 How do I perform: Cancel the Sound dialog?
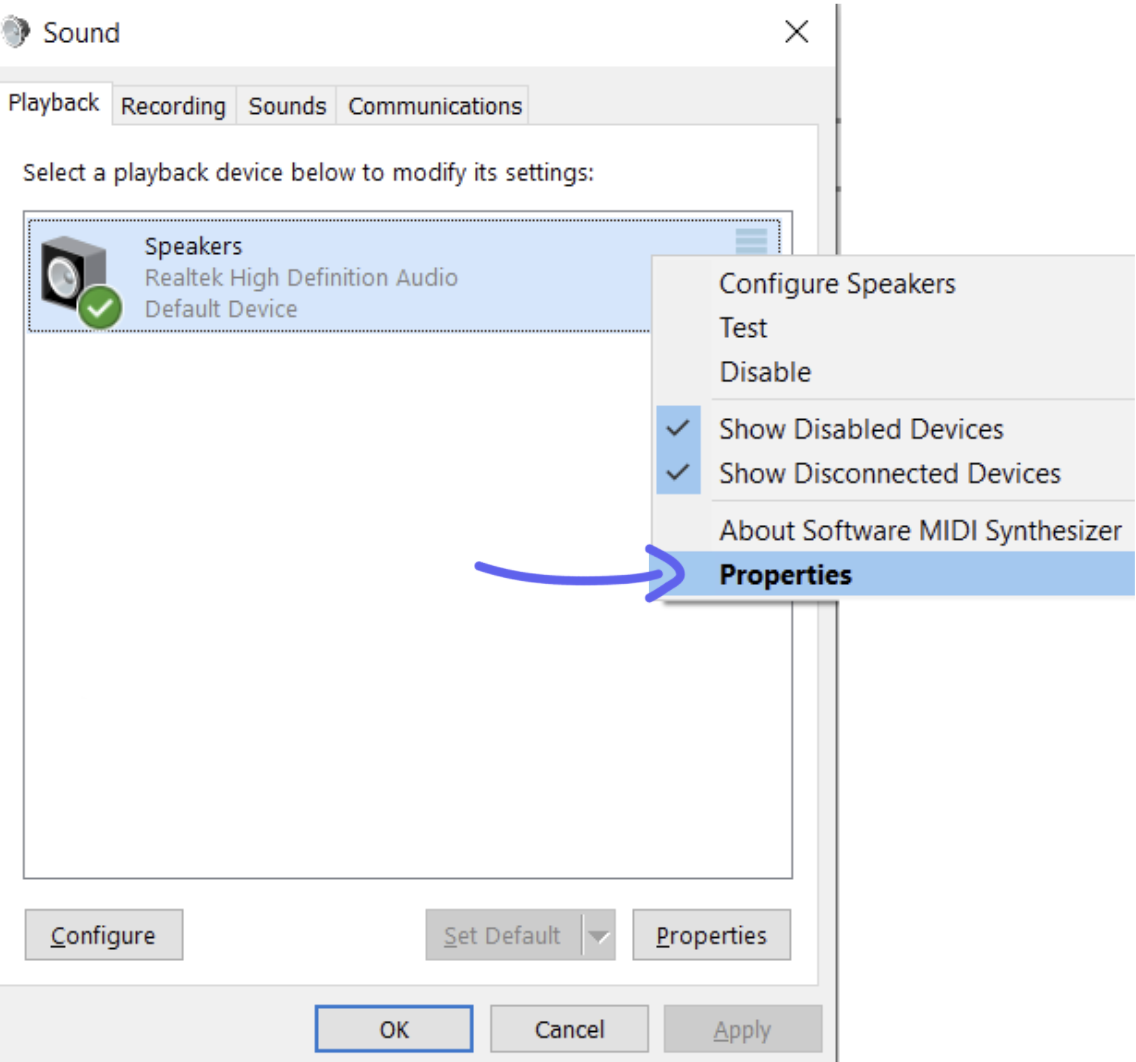point(569,1027)
